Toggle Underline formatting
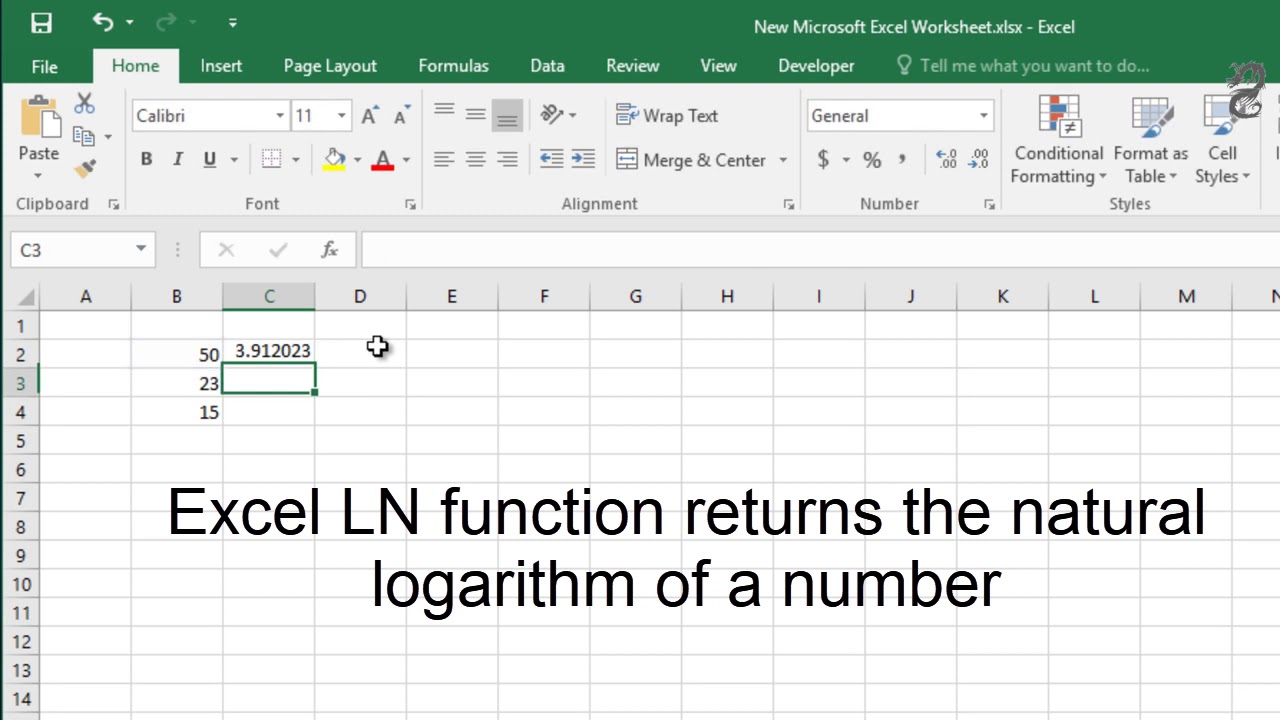This screenshot has height=720, width=1280. (209, 159)
